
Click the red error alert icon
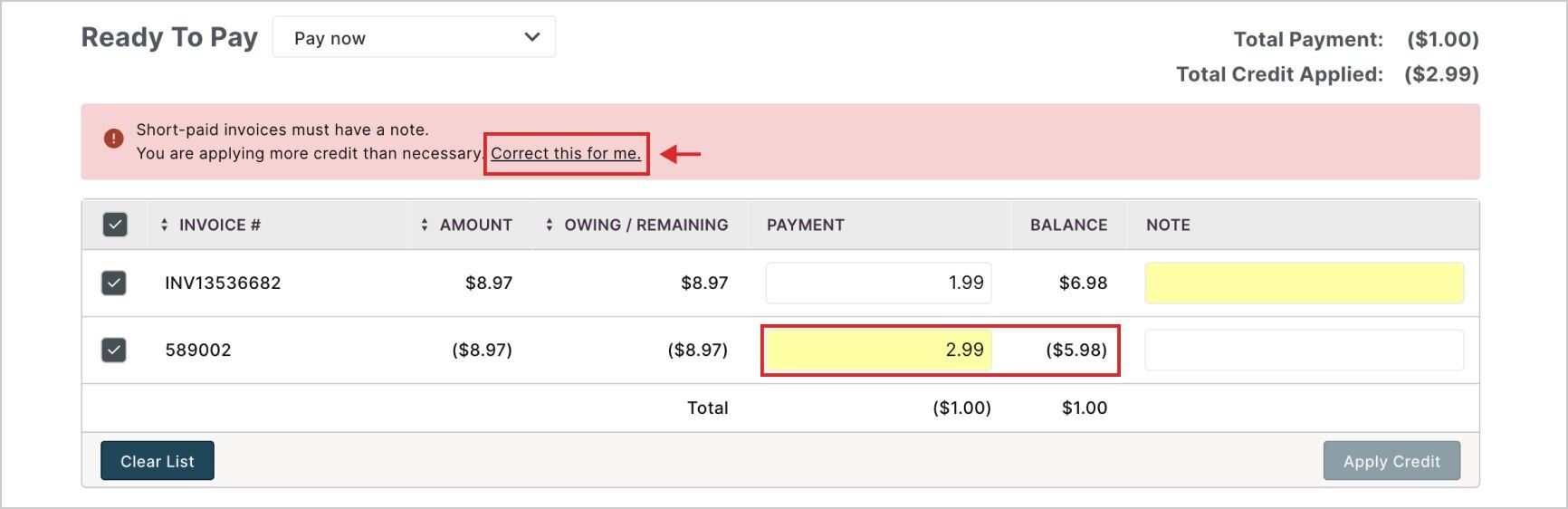(x=113, y=139)
